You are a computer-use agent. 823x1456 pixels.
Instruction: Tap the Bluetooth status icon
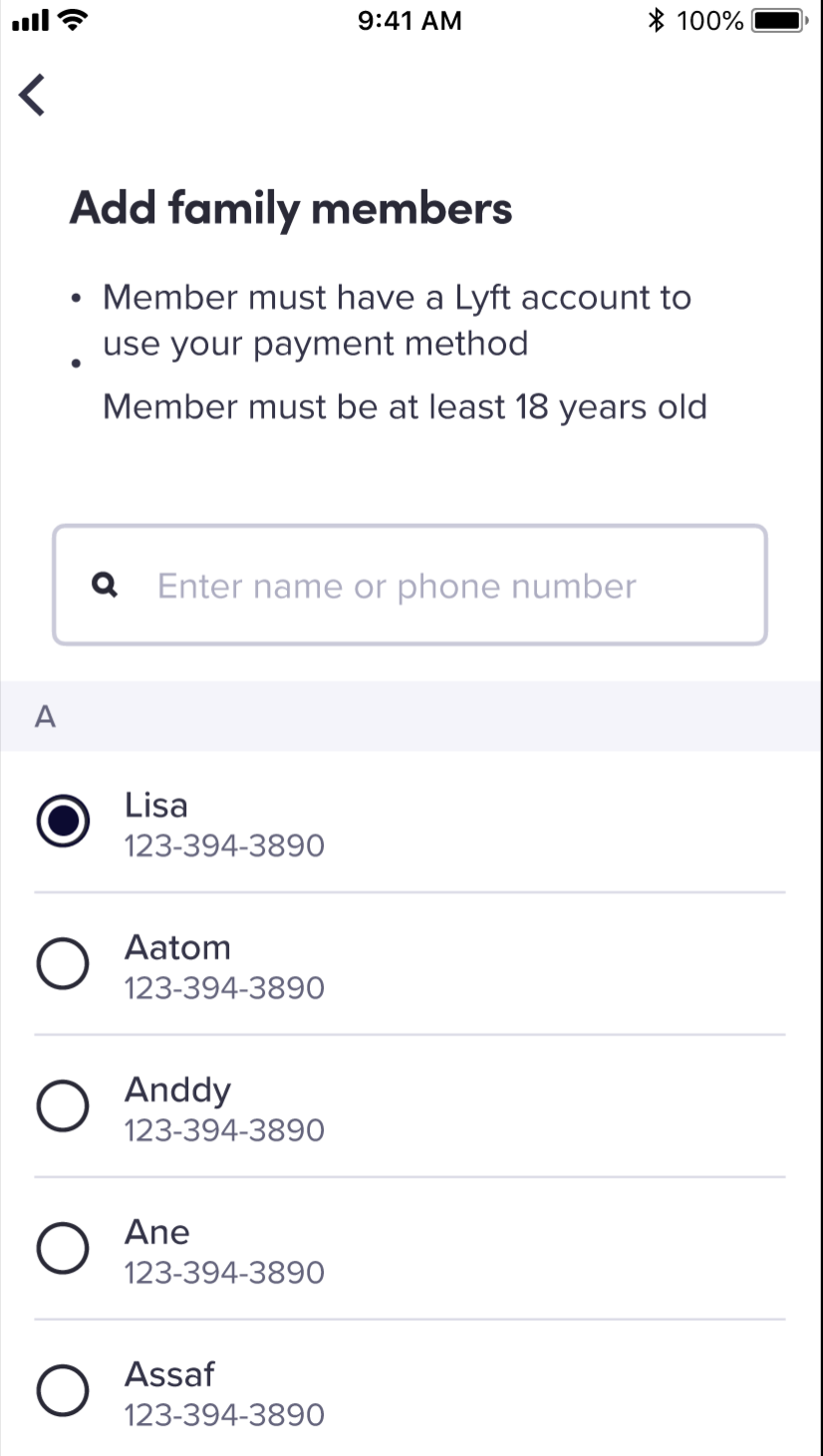(656, 20)
